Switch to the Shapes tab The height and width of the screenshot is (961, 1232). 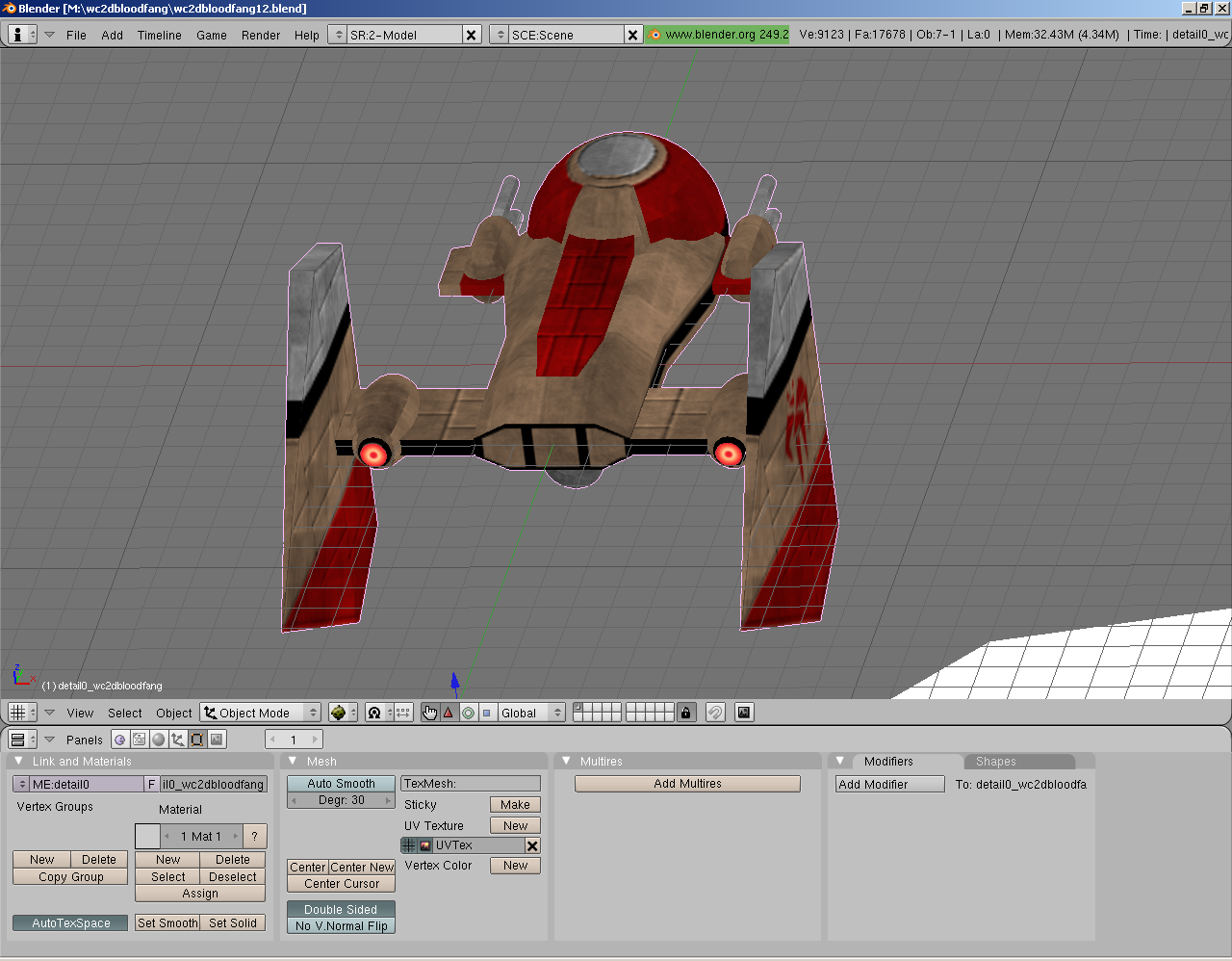[x=995, y=761]
